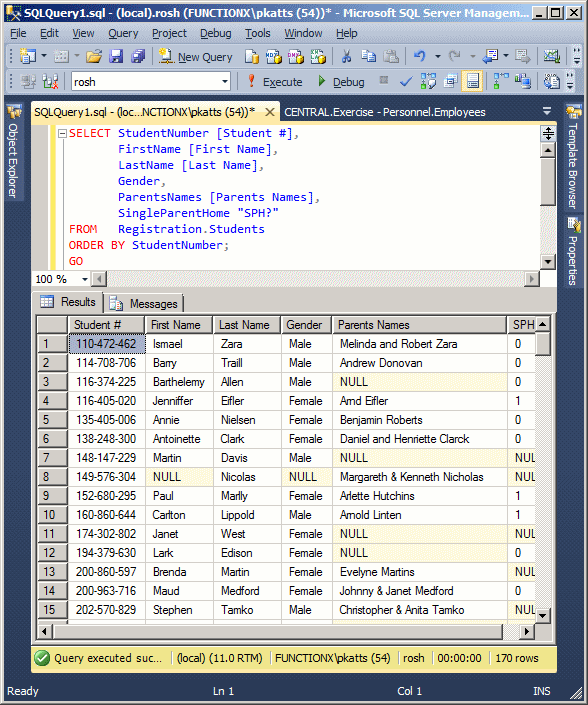Click the Query Options icon
The image size is (588, 705).
click(450, 81)
